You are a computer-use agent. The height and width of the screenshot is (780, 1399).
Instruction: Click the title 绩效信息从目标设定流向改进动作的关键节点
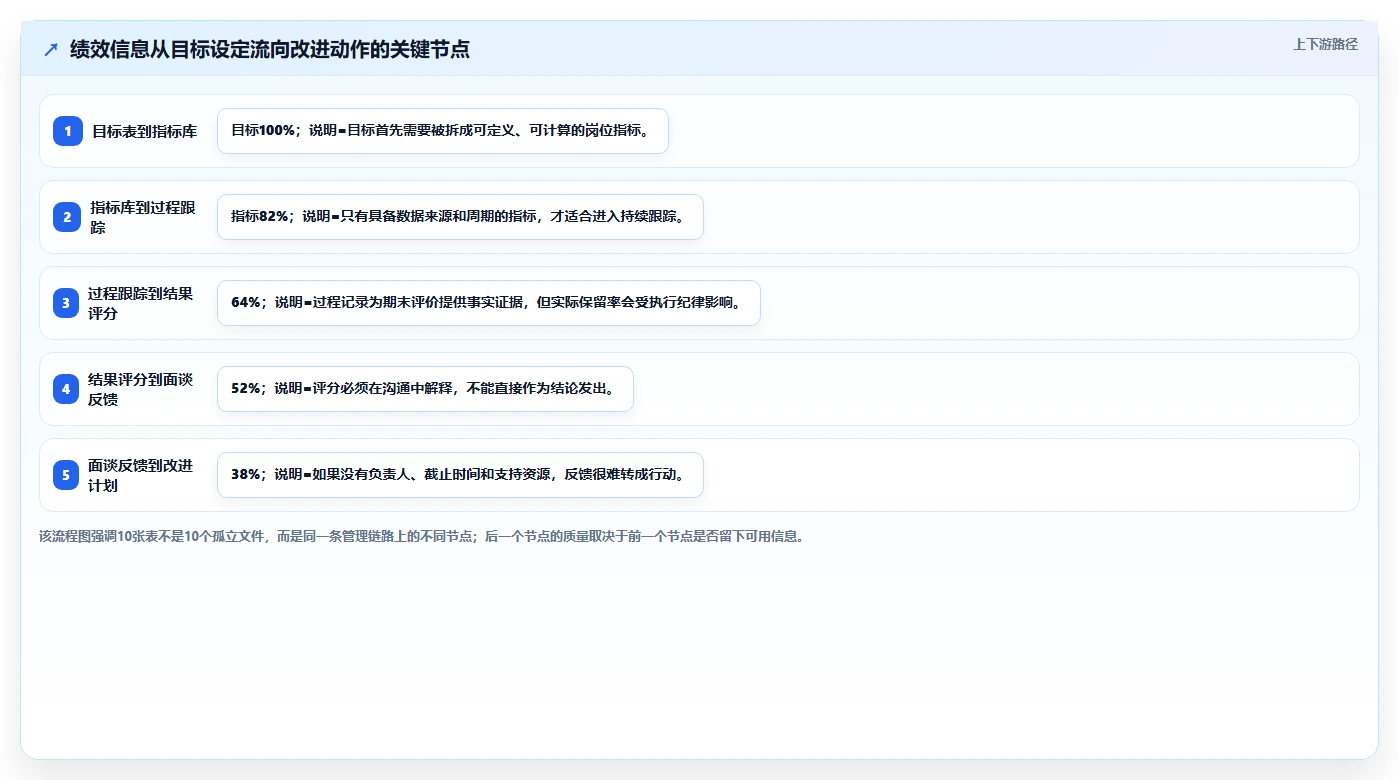click(x=270, y=49)
